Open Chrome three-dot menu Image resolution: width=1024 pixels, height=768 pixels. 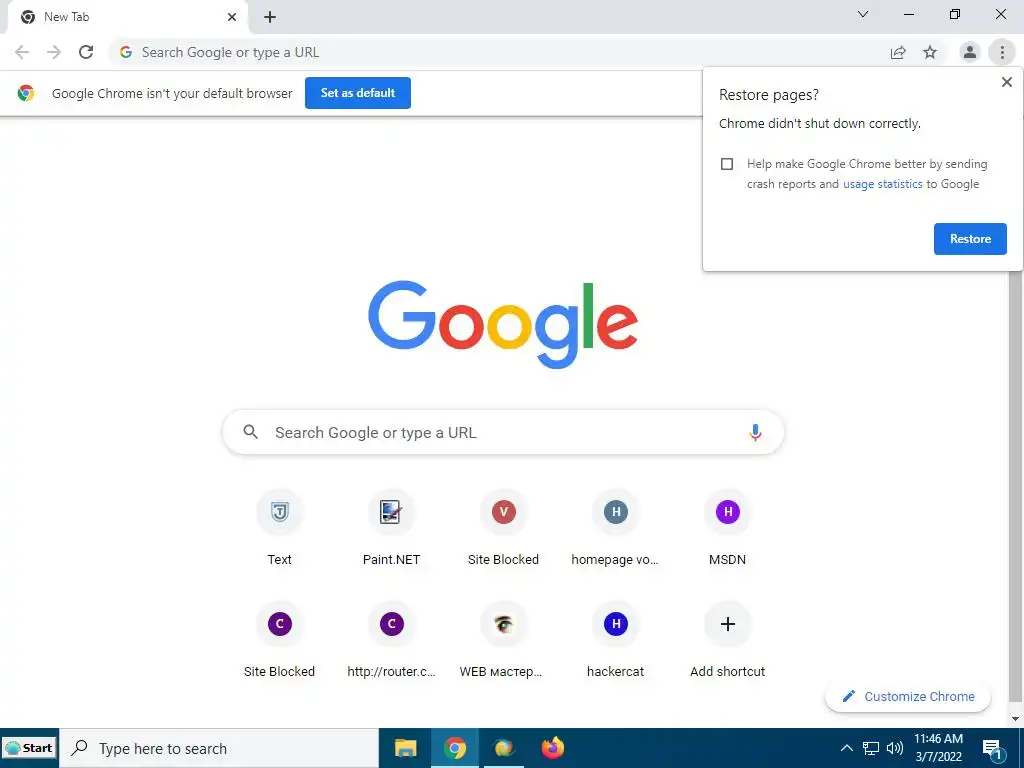[1002, 52]
